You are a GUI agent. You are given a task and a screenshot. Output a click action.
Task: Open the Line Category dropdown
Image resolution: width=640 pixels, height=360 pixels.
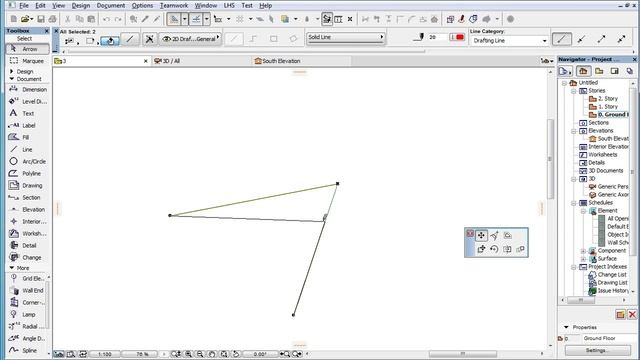click(509, 41)
